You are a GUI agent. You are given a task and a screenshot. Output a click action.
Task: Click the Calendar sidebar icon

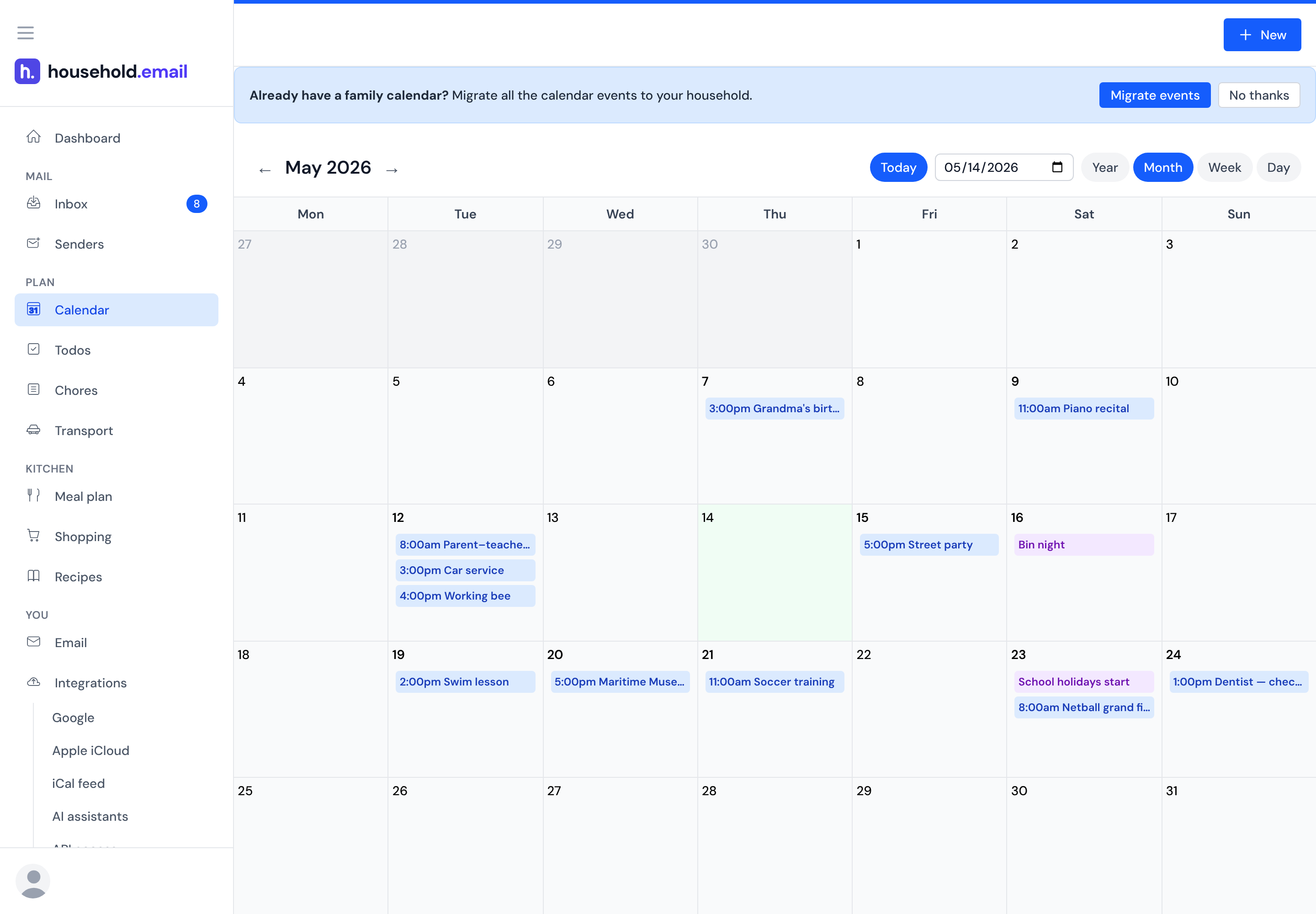coord(34,309)
